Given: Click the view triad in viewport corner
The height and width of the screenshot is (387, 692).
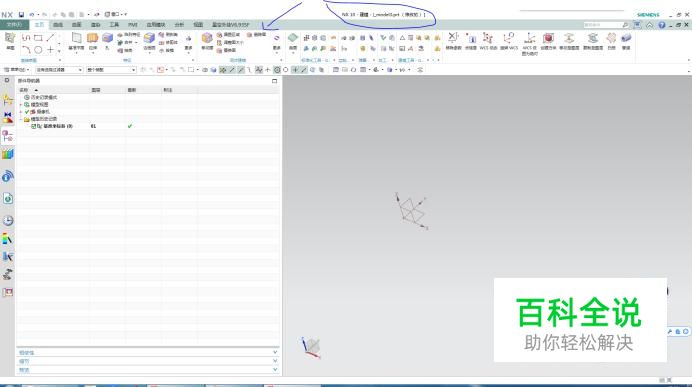Looking at the screenshot, I should [x=311, y=348].
